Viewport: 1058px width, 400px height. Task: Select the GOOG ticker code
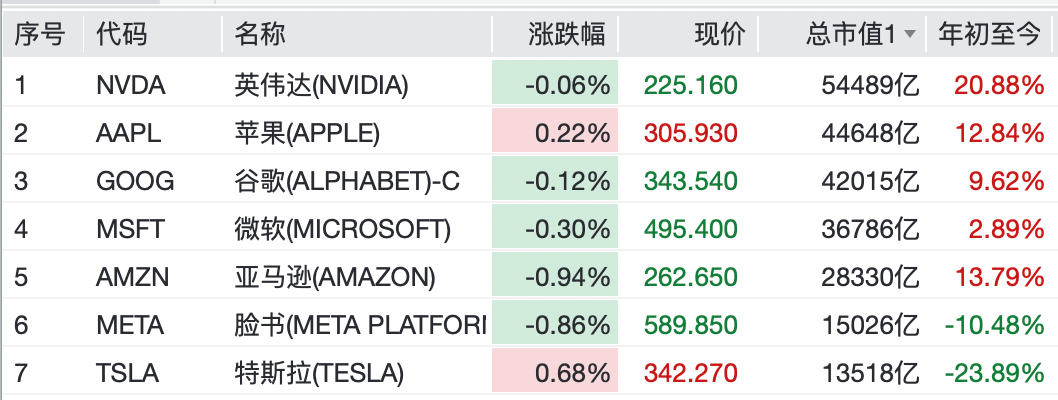click(x=135, y=181)
